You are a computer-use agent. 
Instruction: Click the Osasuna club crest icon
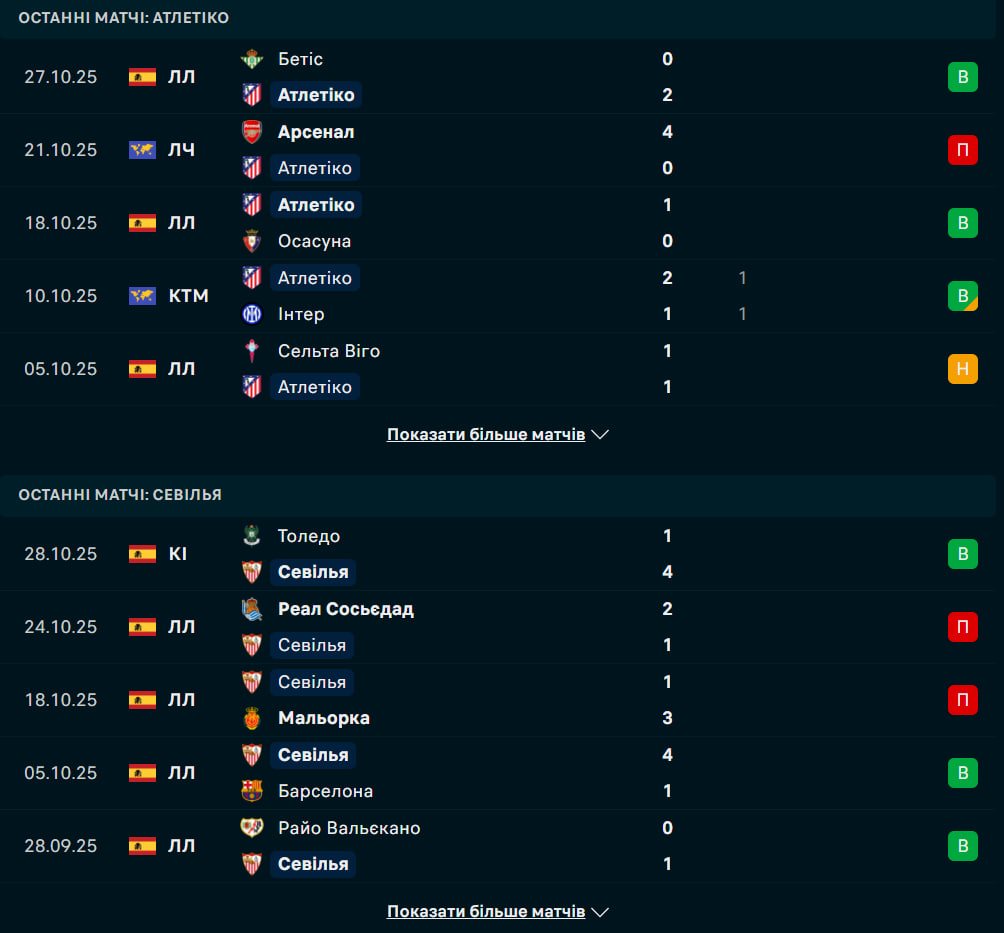point(252,241)
